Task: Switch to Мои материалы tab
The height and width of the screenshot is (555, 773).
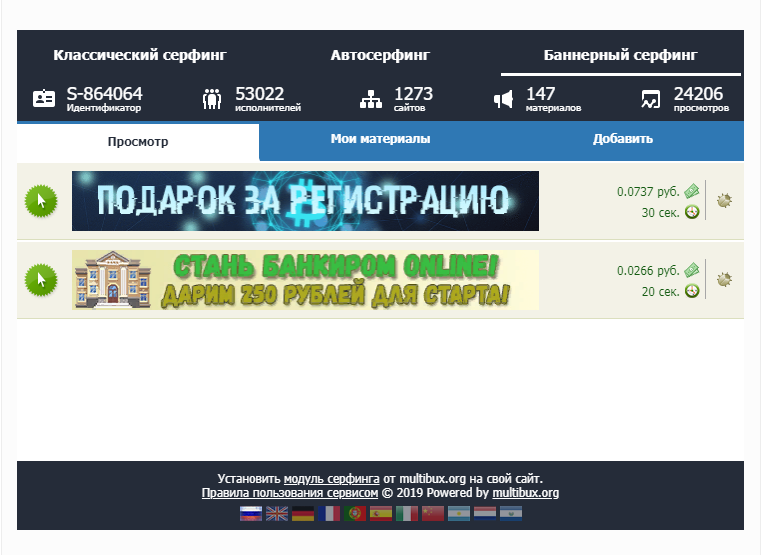Action: pyautogui.click(x=380, y=139)
